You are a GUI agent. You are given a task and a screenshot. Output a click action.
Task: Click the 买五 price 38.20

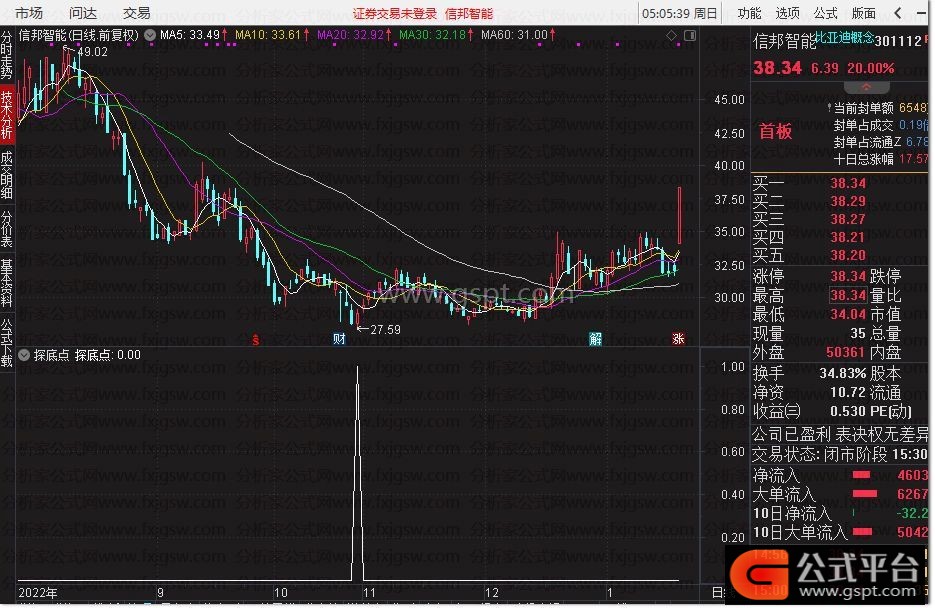click(x=848, y=256)
